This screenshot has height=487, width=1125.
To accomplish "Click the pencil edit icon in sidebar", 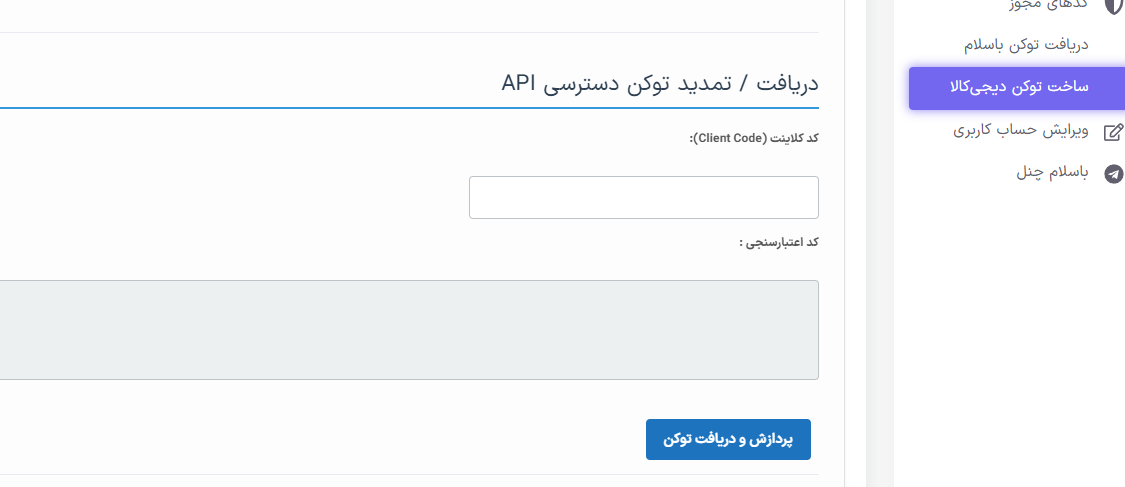I will (1113, 131).
